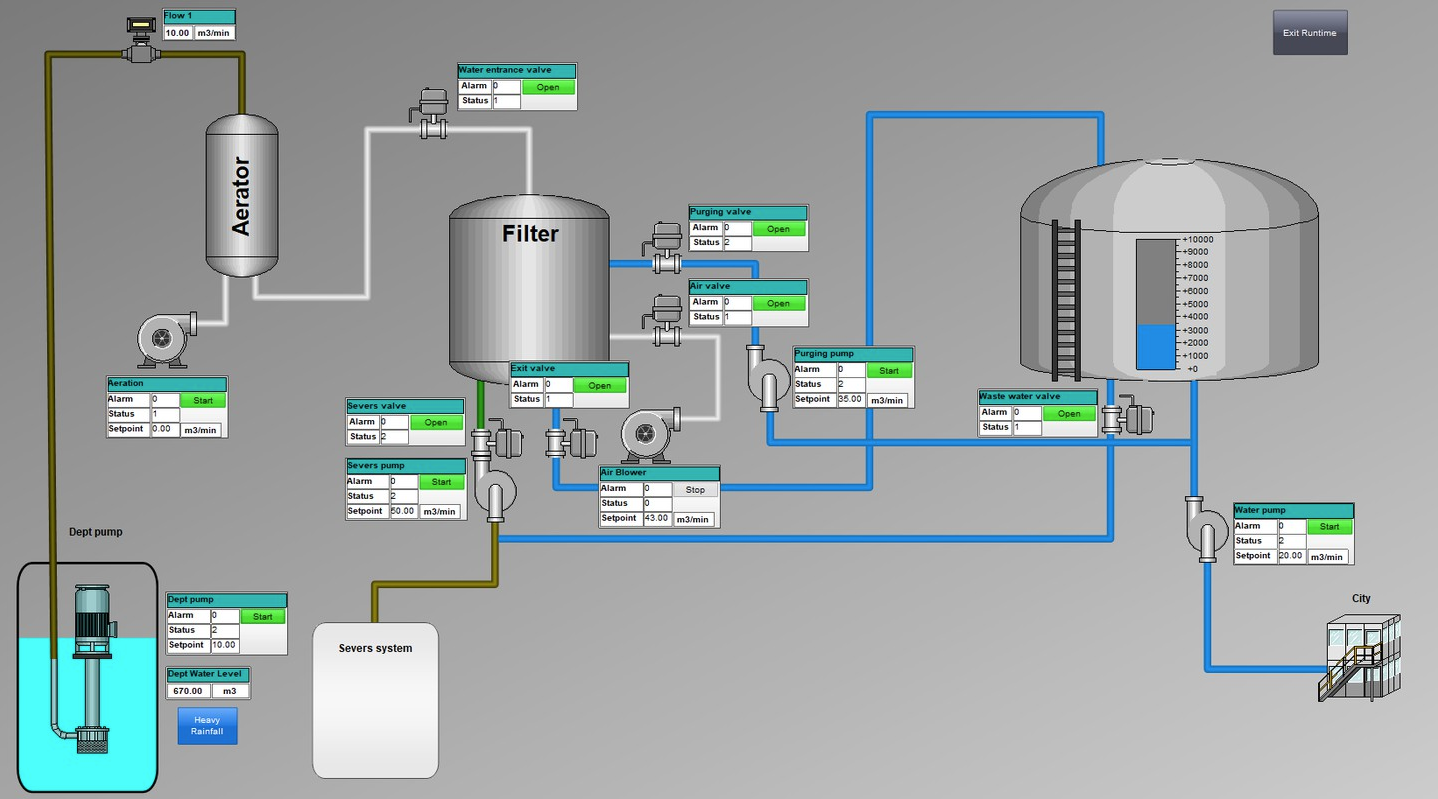Stop the Air Blower

pyautogui.click(x=695, y=490)
